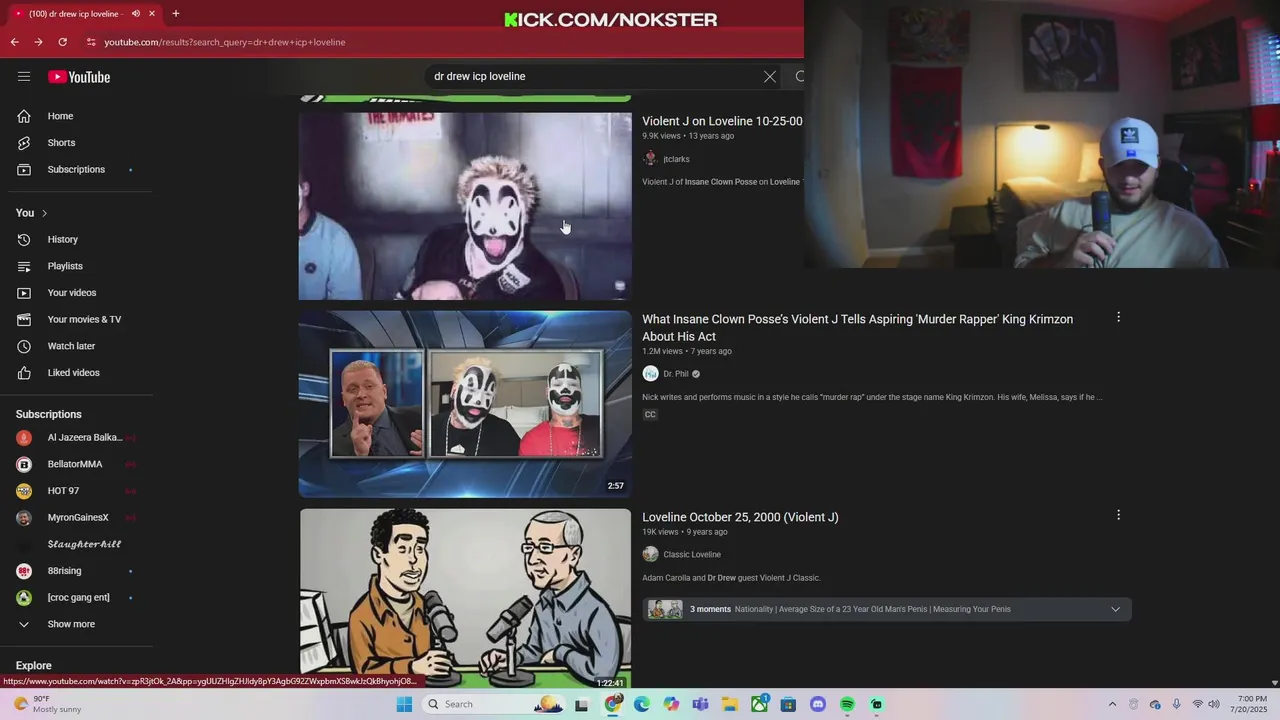Screen dimensions: 1280x720
Task: Open Subscriptions in the sidebar
Action: 76,170
